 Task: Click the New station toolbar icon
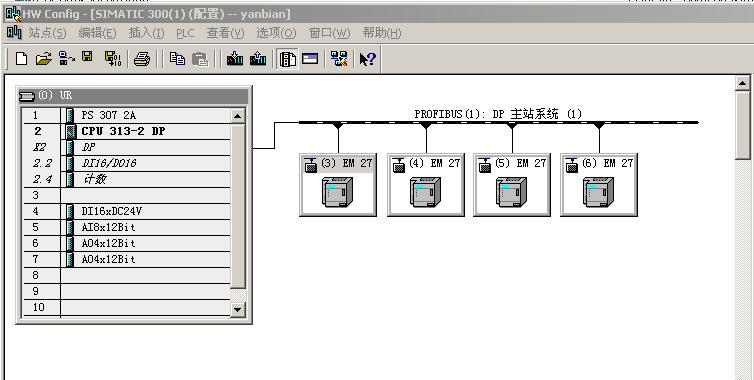(x=21, y=59)
